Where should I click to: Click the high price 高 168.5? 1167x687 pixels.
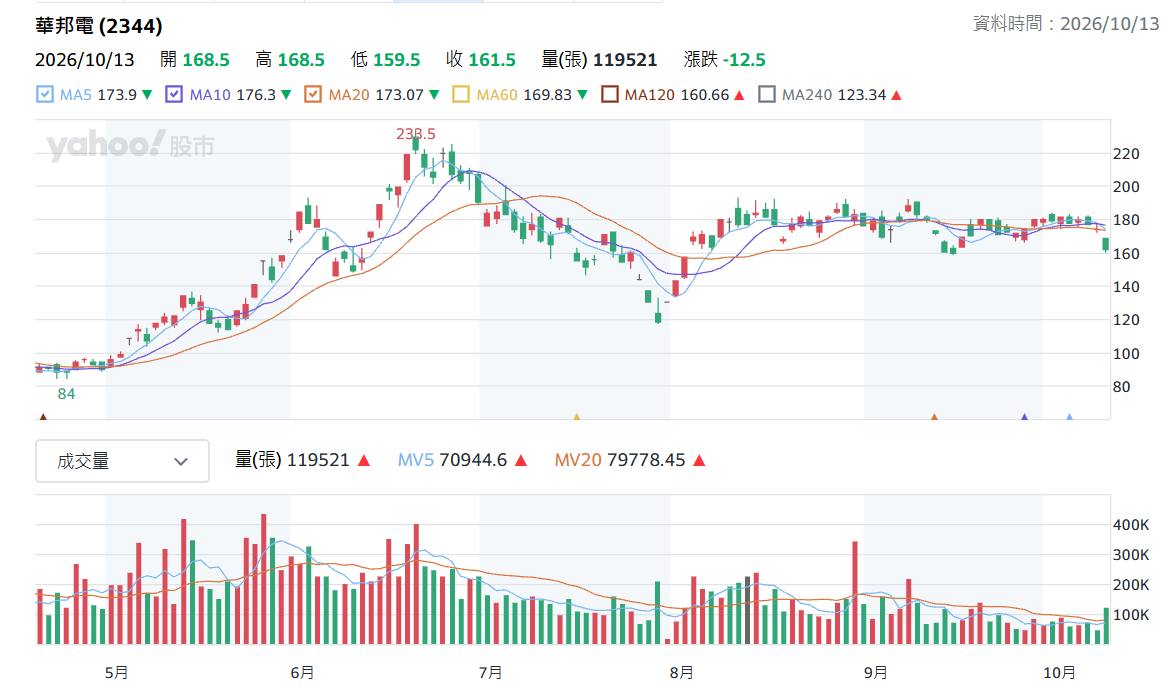[x=290, y=60]
